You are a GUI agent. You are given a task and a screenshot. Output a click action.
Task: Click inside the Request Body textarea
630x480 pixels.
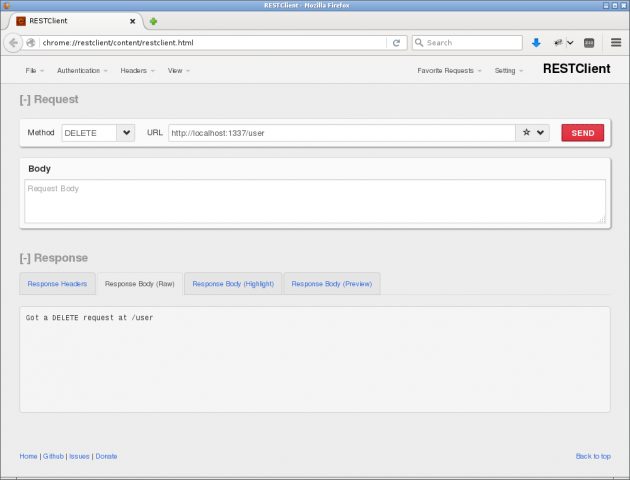click(x=315, y=201)
